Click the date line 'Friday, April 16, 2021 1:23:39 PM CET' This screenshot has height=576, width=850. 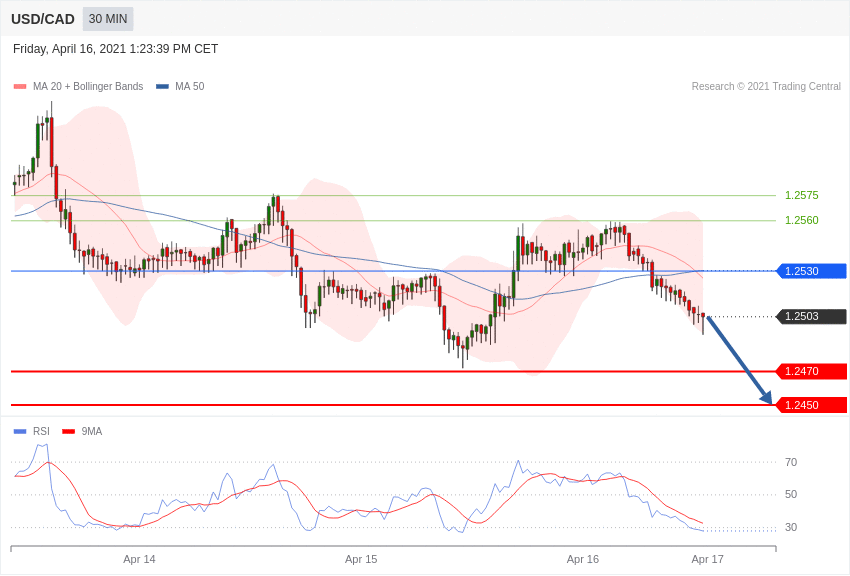pos(115,49)
